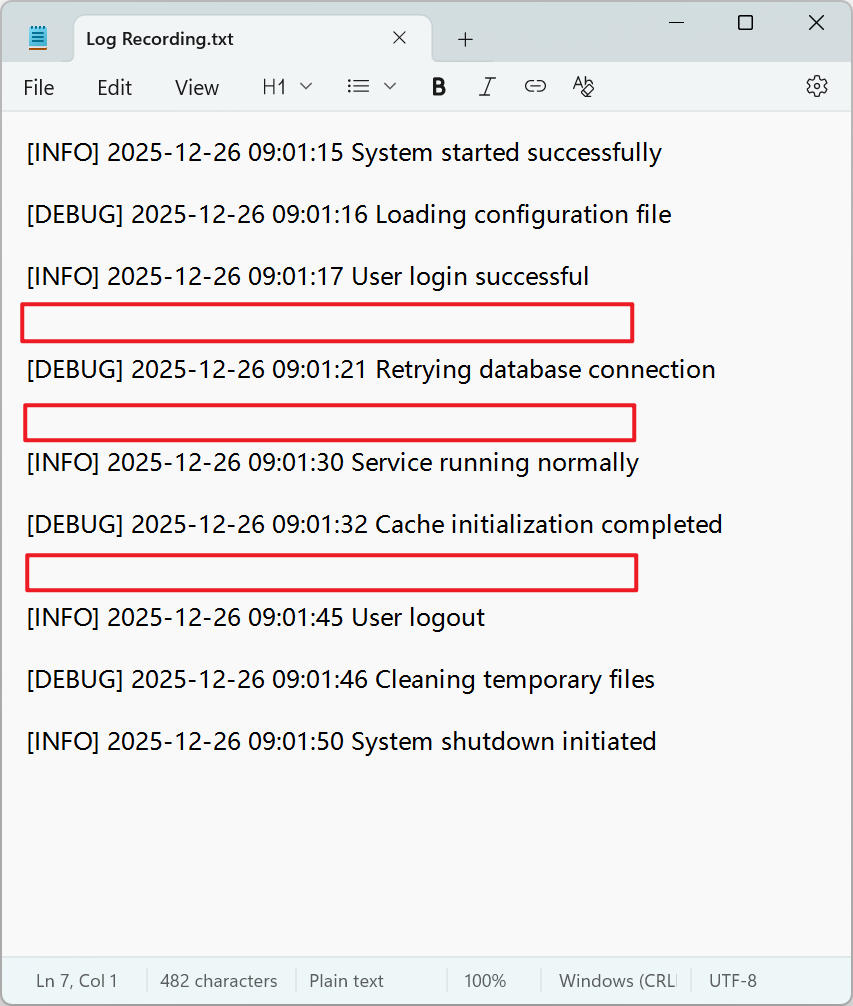This screenshot has width=853, height=1006.
Task: Click the Plain text indicator in status bar
Action: [x=346, y=981]
